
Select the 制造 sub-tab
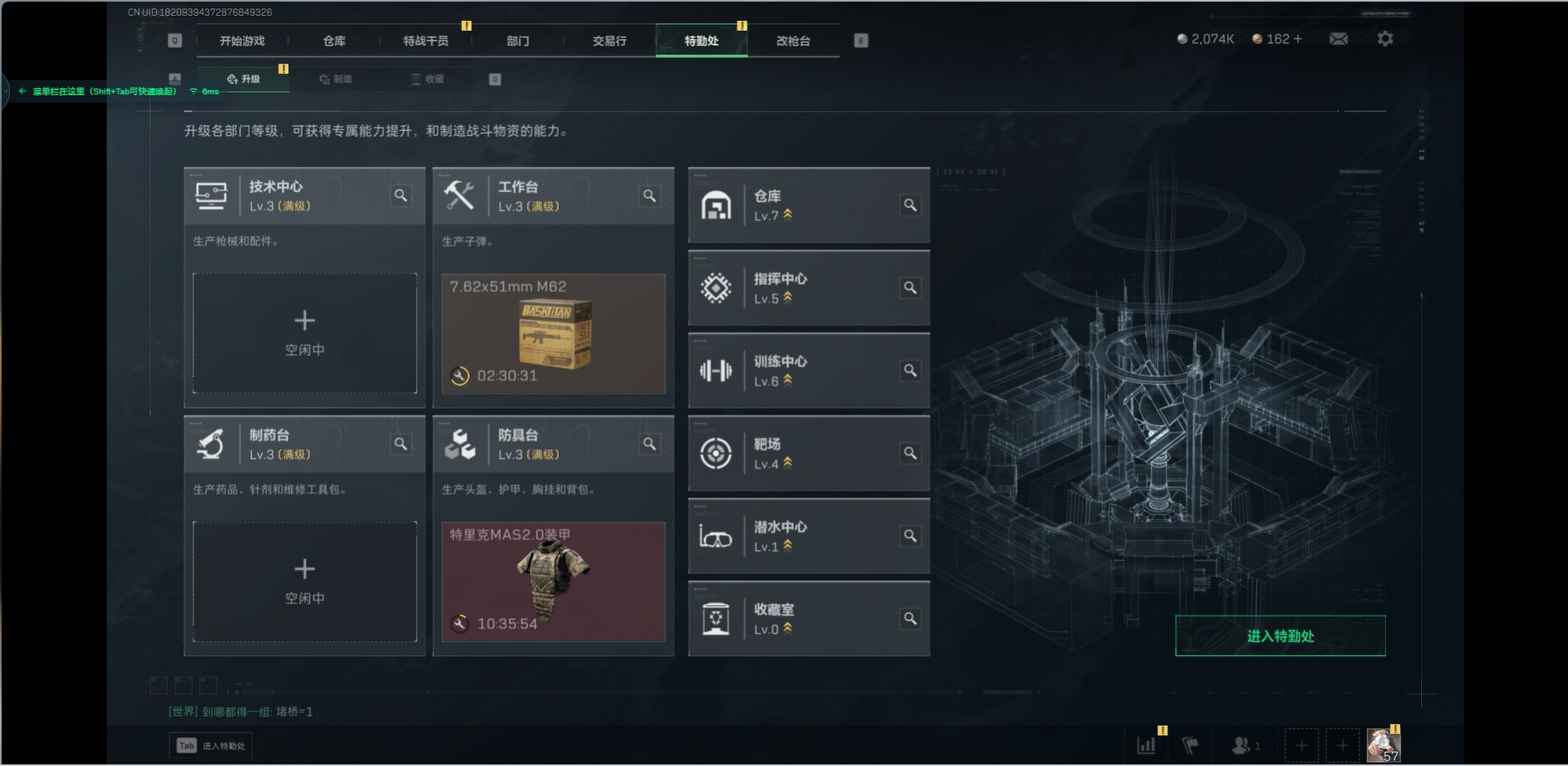pyautogui.click(x=335, y=79)
